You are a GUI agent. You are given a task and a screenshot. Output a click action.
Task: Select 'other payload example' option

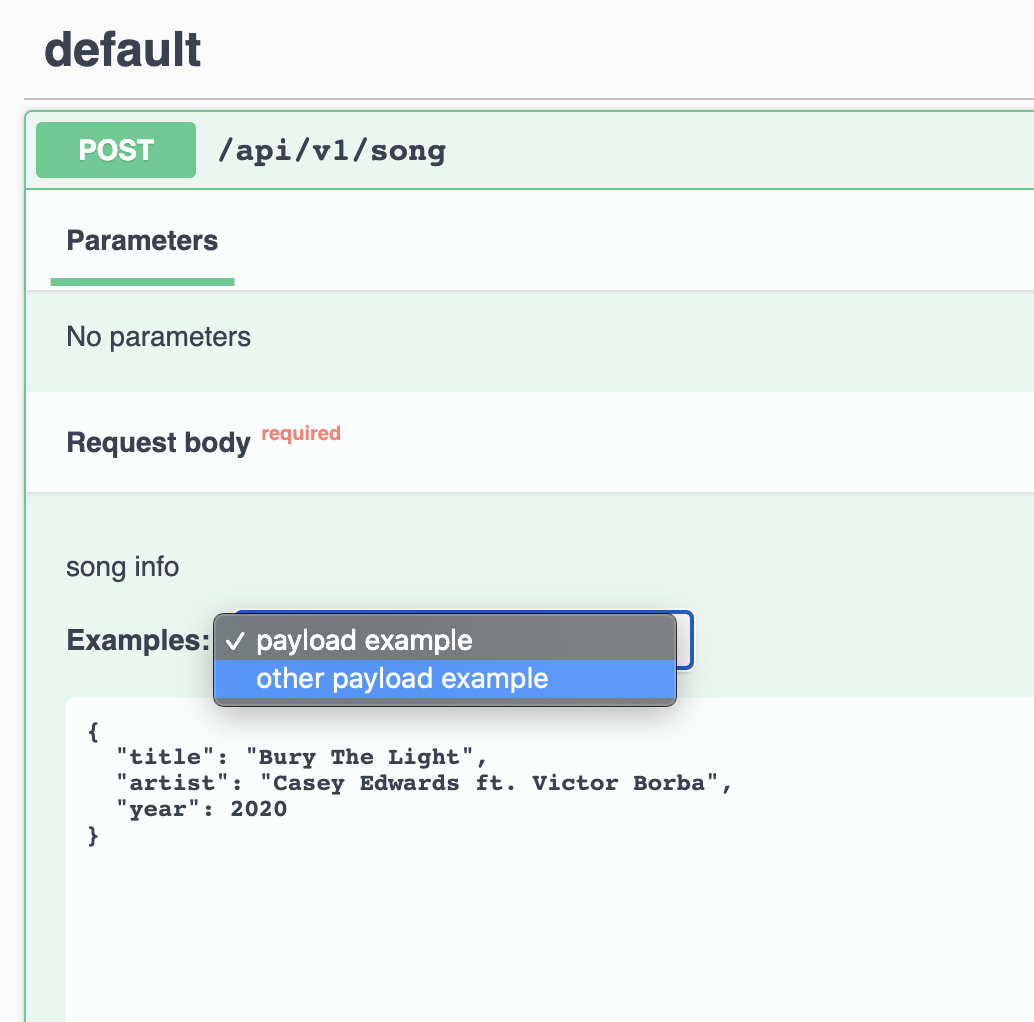pyautogui.click(x=445, y=678)
